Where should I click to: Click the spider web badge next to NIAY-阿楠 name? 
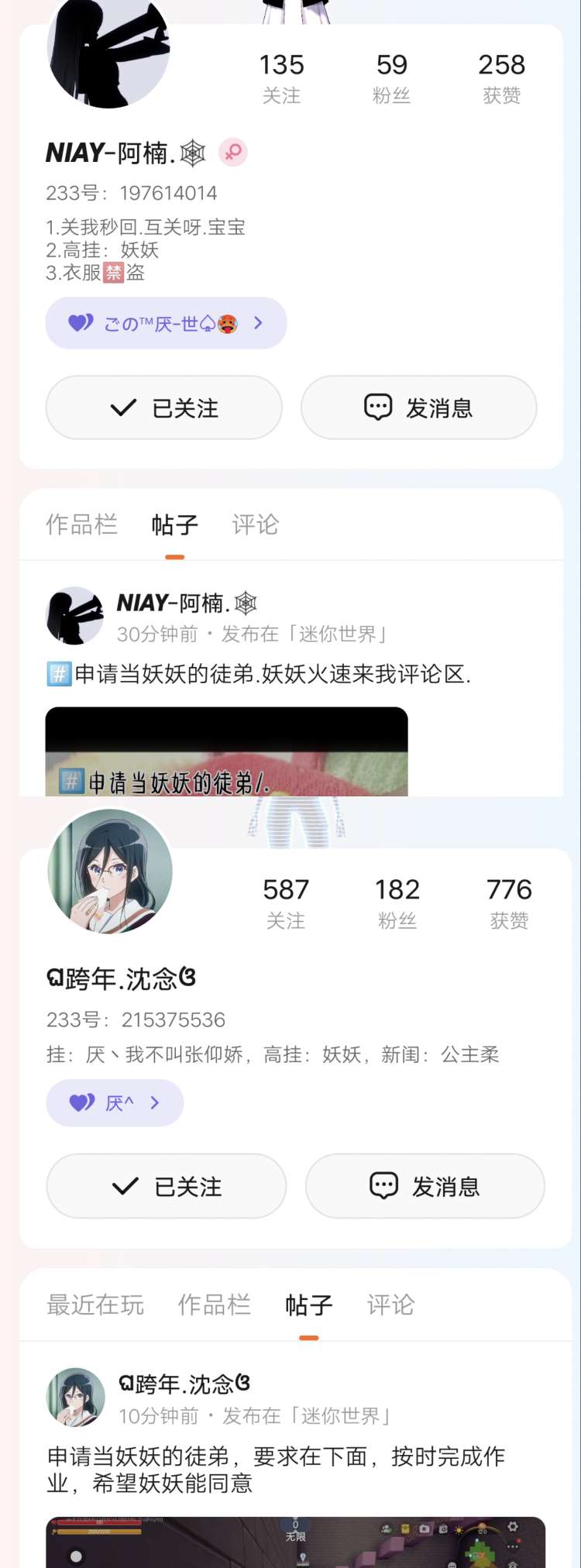pos(193,153)
